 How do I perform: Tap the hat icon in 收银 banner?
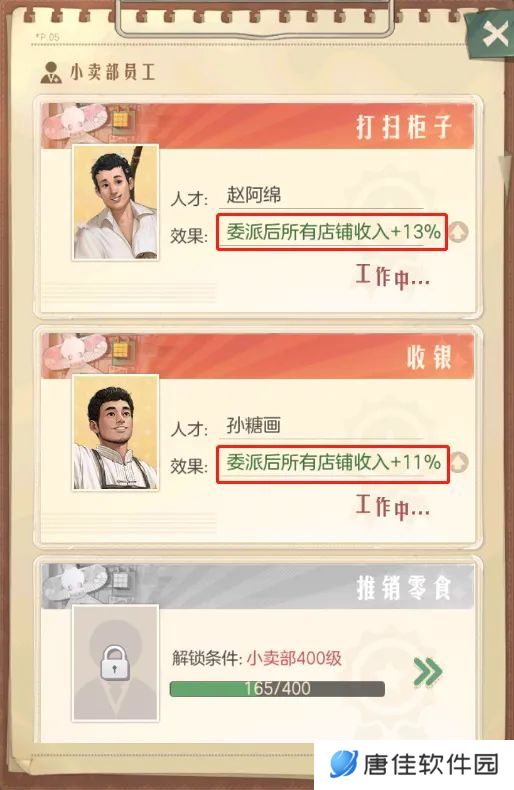click(x=76, y=352)
